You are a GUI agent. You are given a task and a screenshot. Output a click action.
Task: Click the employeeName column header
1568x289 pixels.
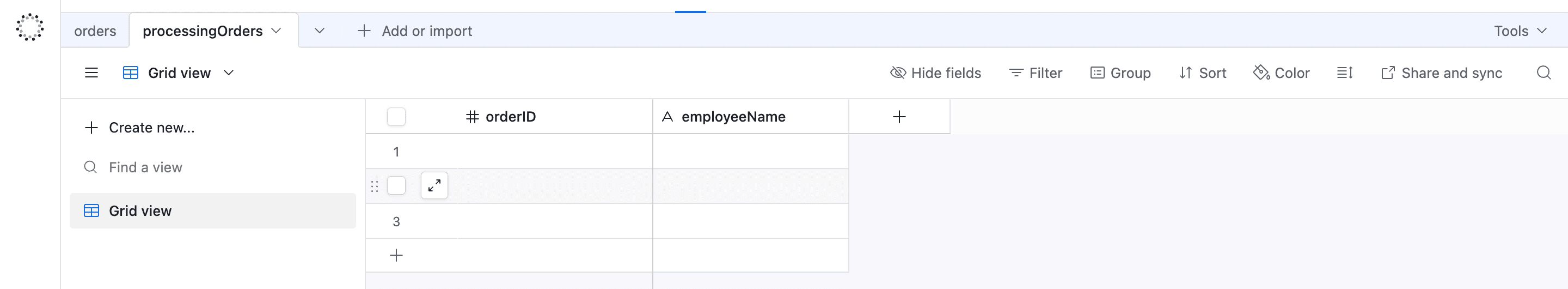(751, 117)
